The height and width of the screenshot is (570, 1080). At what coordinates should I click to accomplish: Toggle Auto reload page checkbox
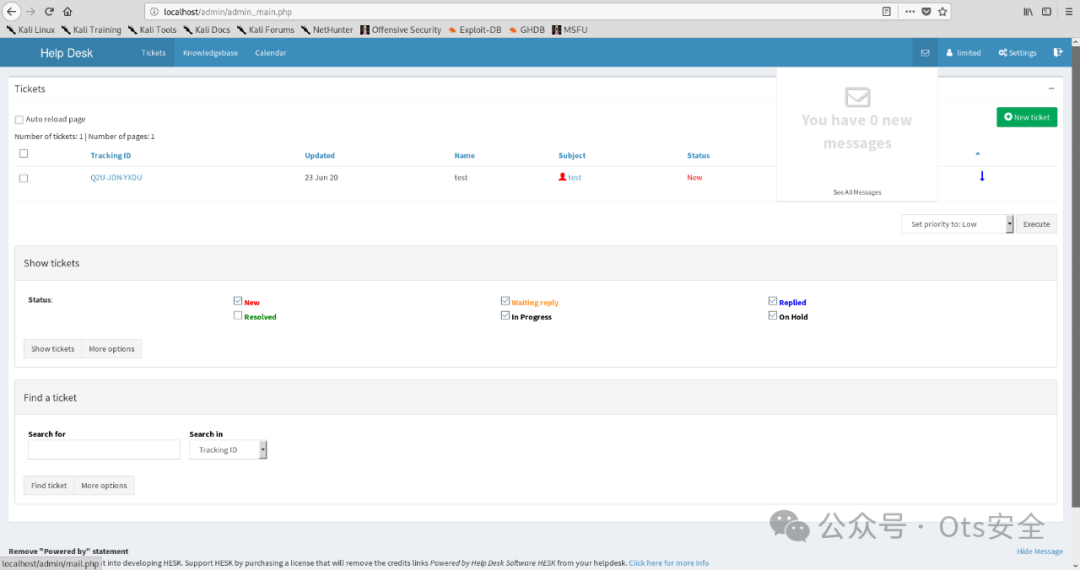coord(19,120)
